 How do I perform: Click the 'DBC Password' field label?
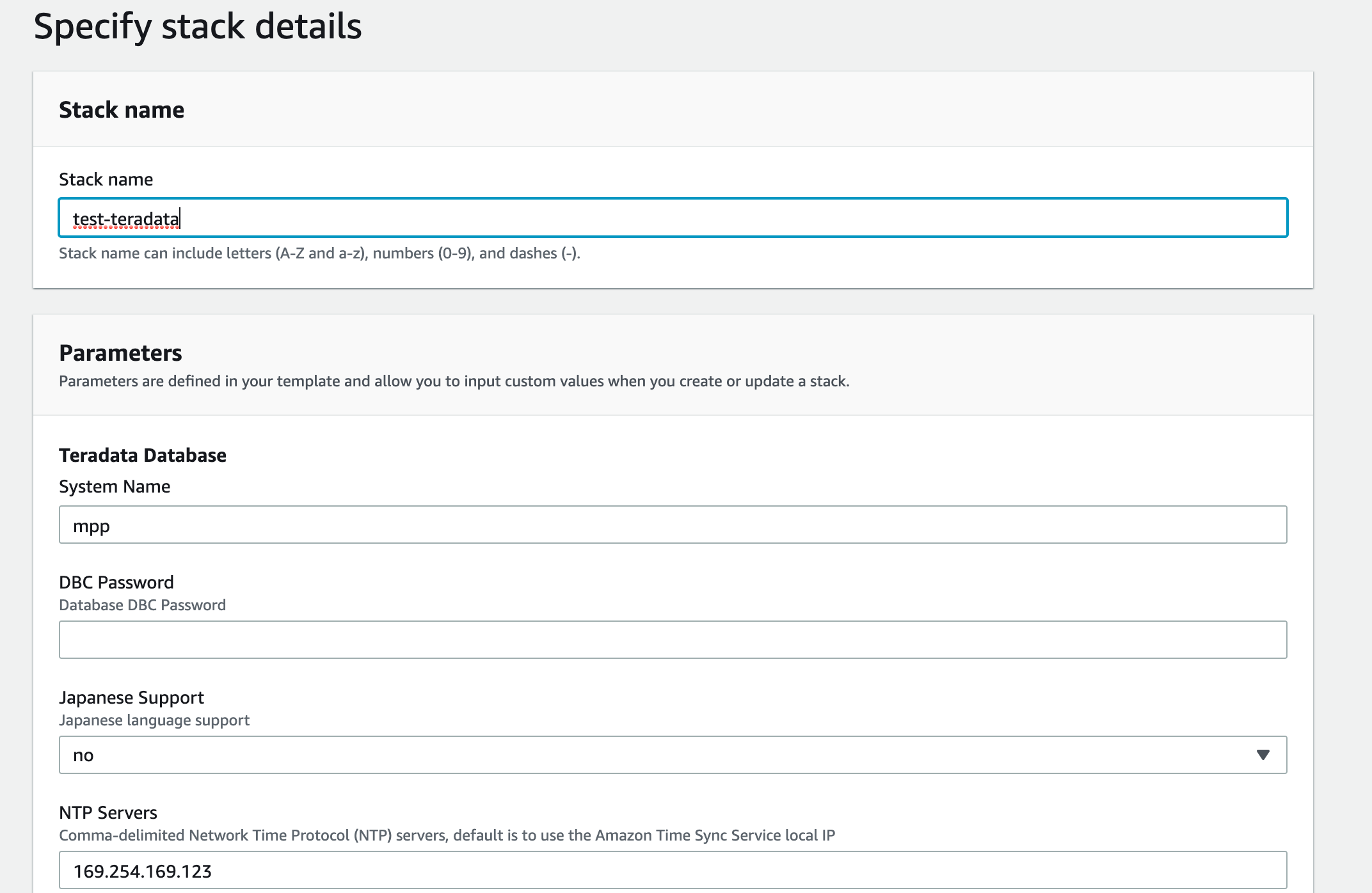tap(116, 582)
